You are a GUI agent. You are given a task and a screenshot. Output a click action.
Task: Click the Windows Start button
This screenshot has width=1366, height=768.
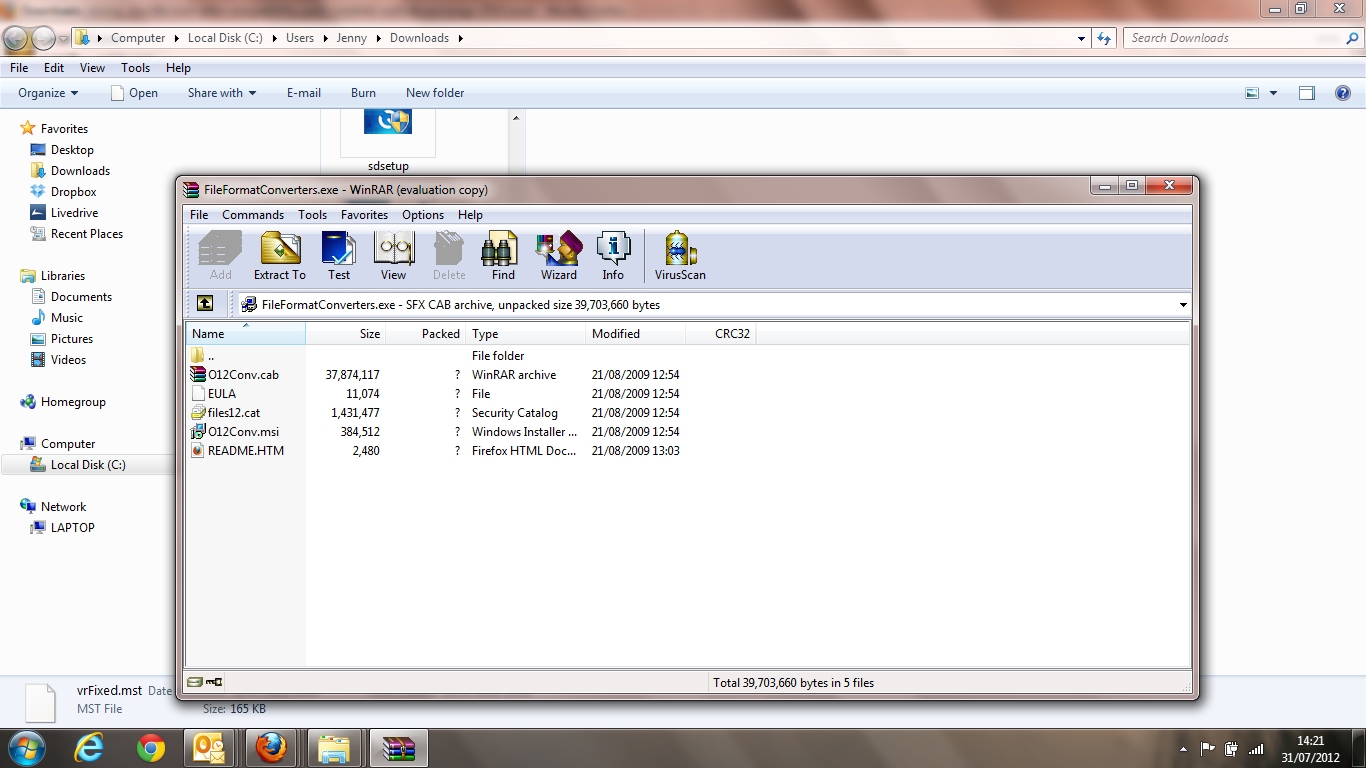coord(26,748)
